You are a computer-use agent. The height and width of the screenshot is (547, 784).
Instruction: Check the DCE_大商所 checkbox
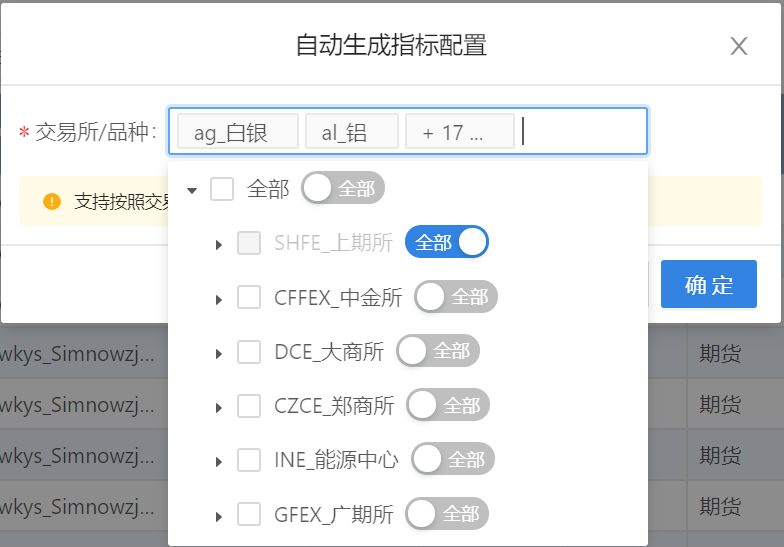point(248,352)
